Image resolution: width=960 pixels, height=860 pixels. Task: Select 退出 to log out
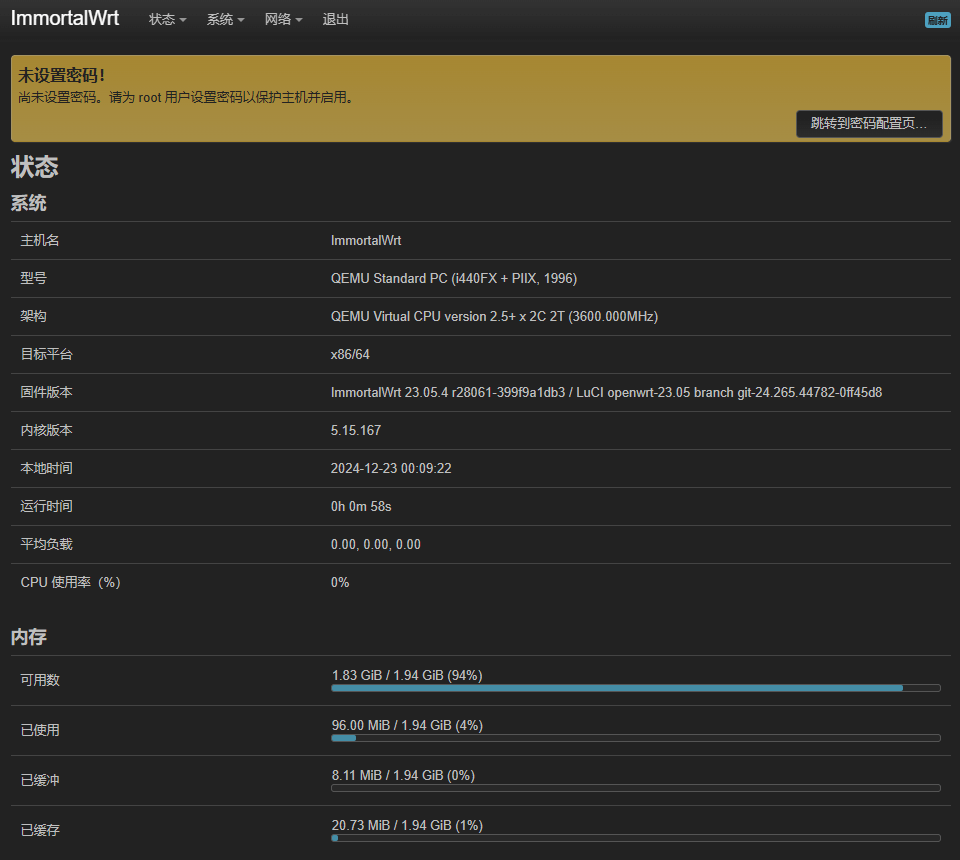tap(336, 20)
